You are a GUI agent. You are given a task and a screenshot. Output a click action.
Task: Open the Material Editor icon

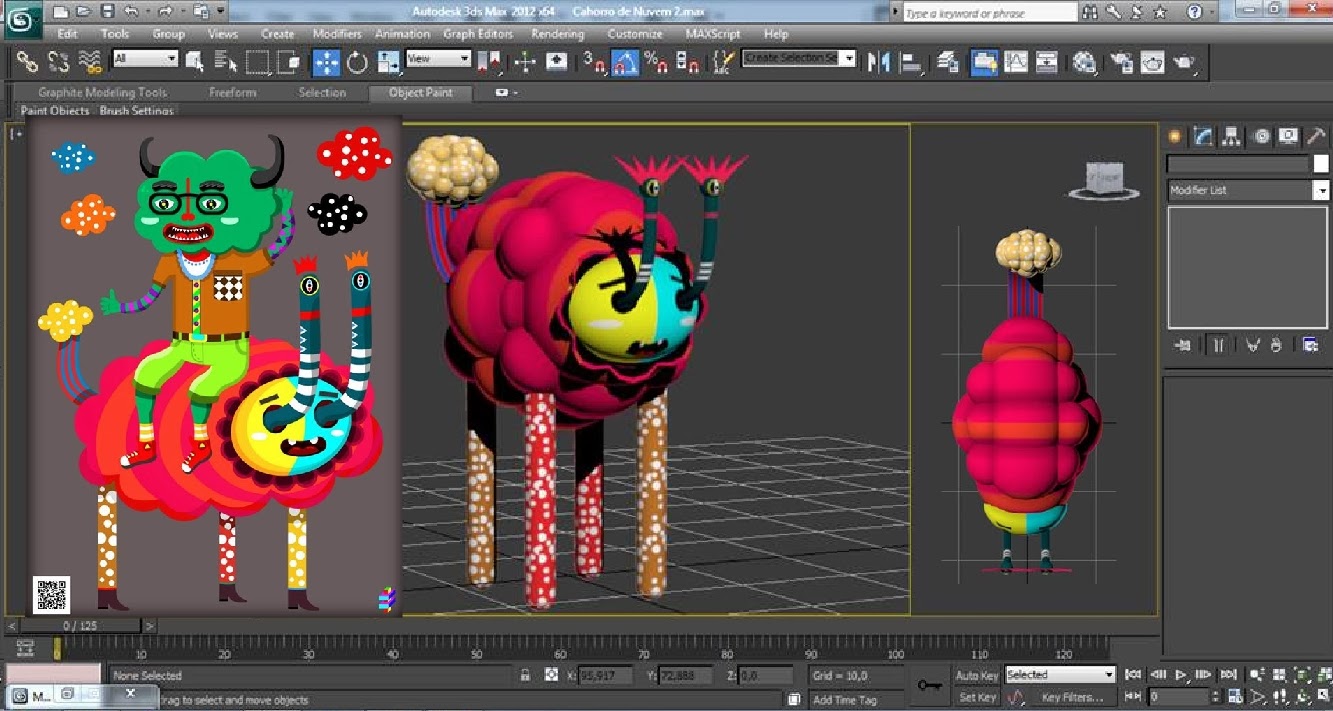(1085, 62)
